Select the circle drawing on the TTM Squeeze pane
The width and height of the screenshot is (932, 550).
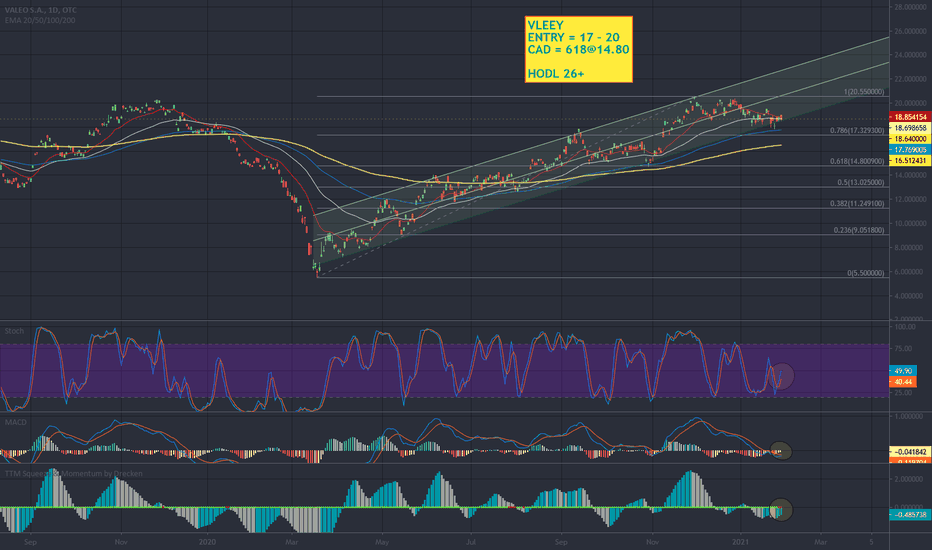click(781, 510)
